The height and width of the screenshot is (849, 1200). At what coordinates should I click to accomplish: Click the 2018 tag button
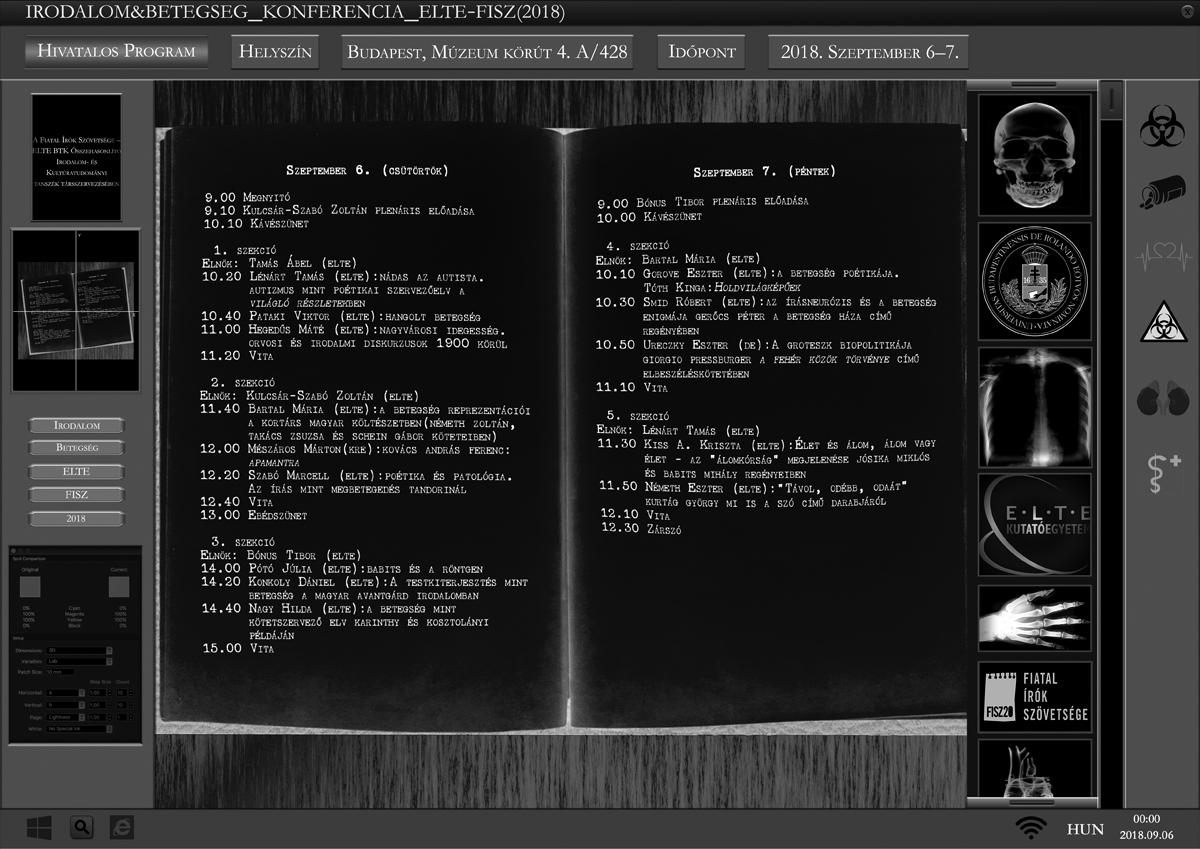77,518
